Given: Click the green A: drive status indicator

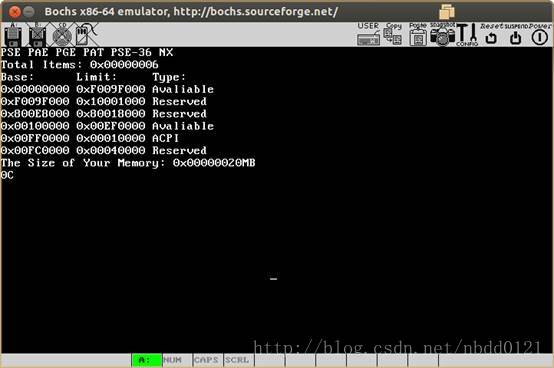Looking at the screenshot, I should (x=147, y=360).
